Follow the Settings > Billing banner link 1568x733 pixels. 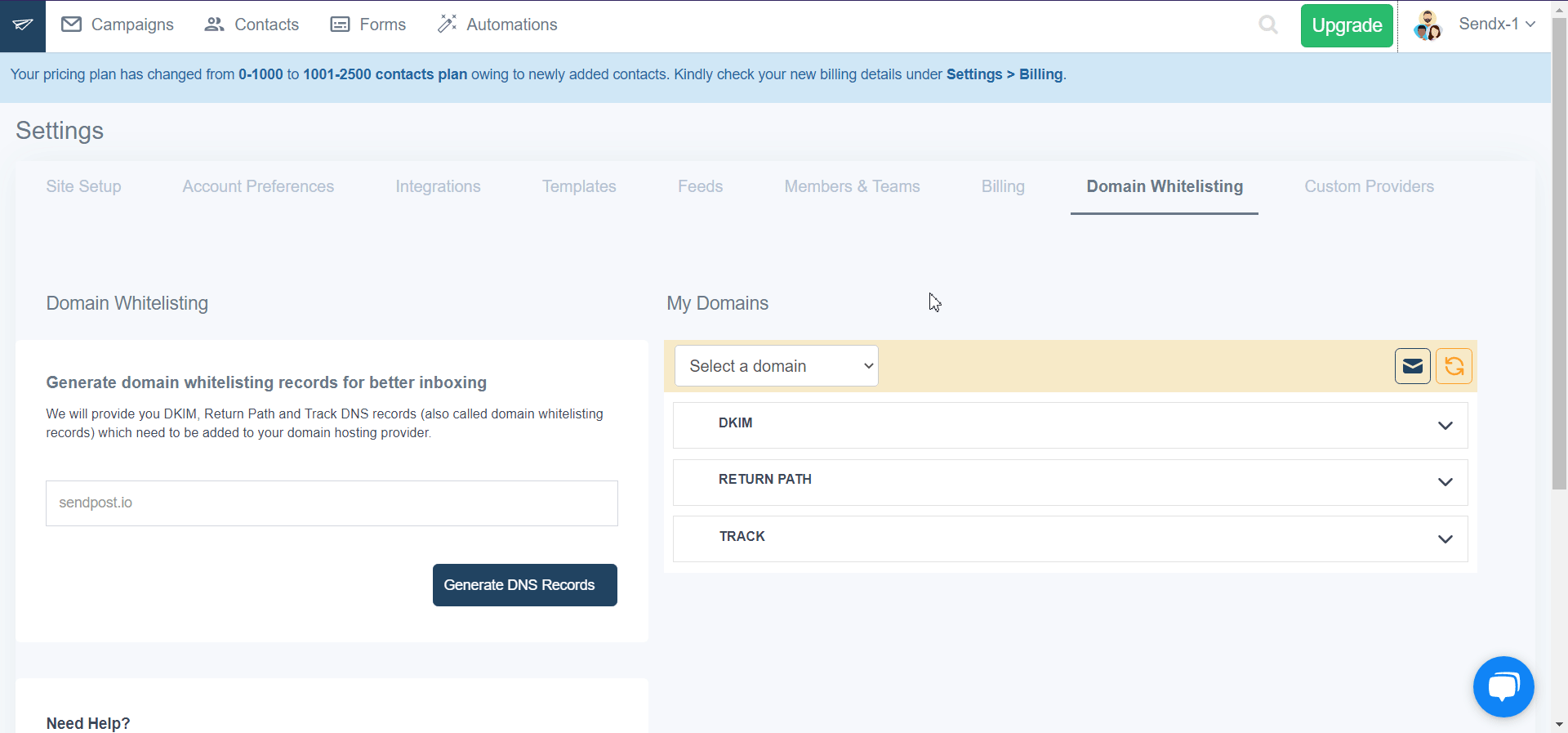coord(1004,74)
